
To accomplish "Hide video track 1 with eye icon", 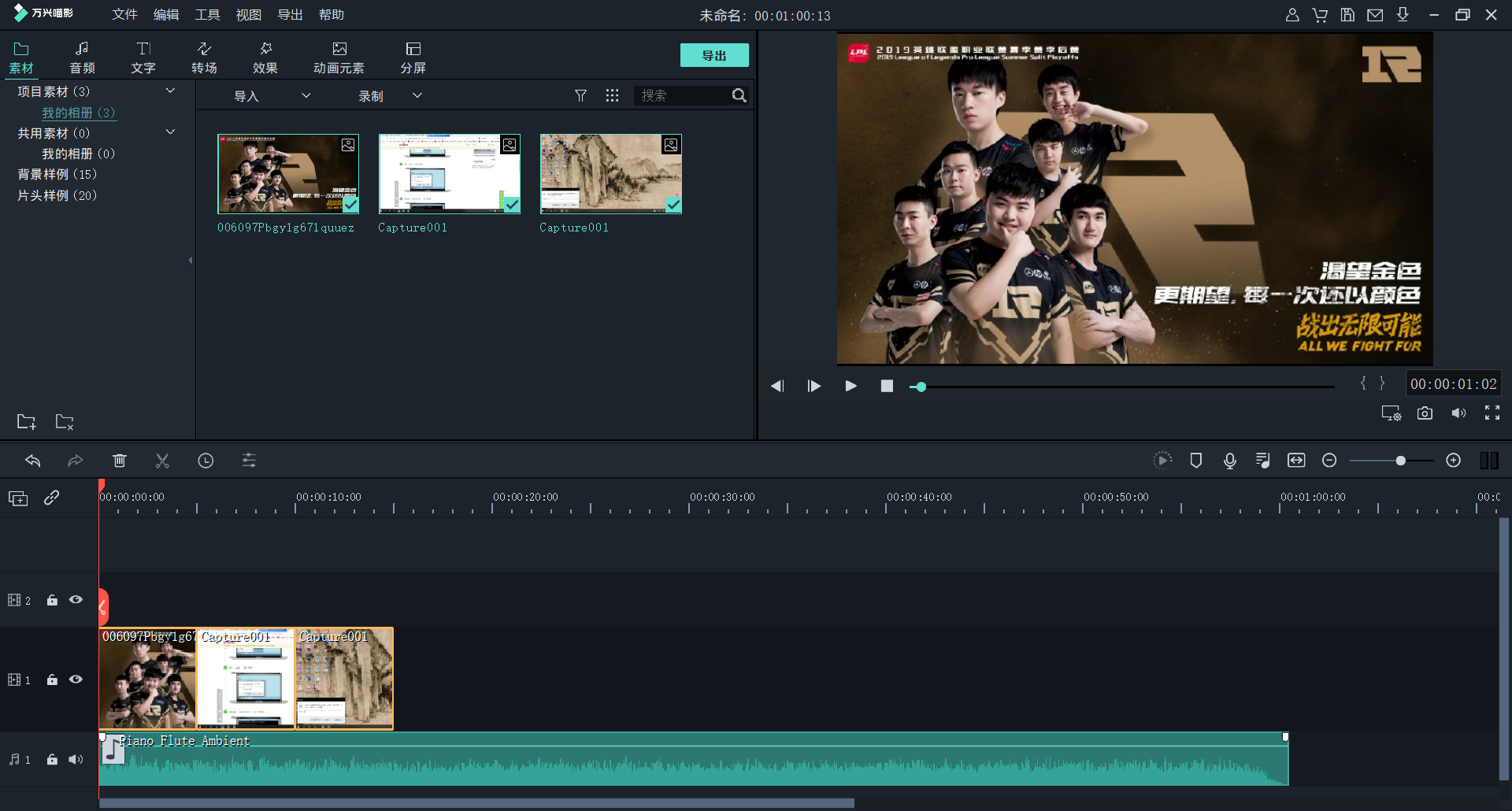I will (x=76, y=680).
